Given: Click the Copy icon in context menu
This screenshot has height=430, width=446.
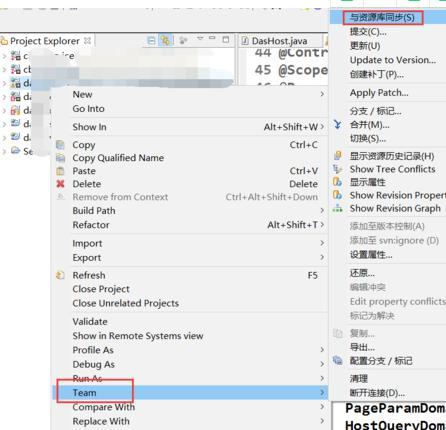Looking at the screenshot, I should tap(60, 145).
